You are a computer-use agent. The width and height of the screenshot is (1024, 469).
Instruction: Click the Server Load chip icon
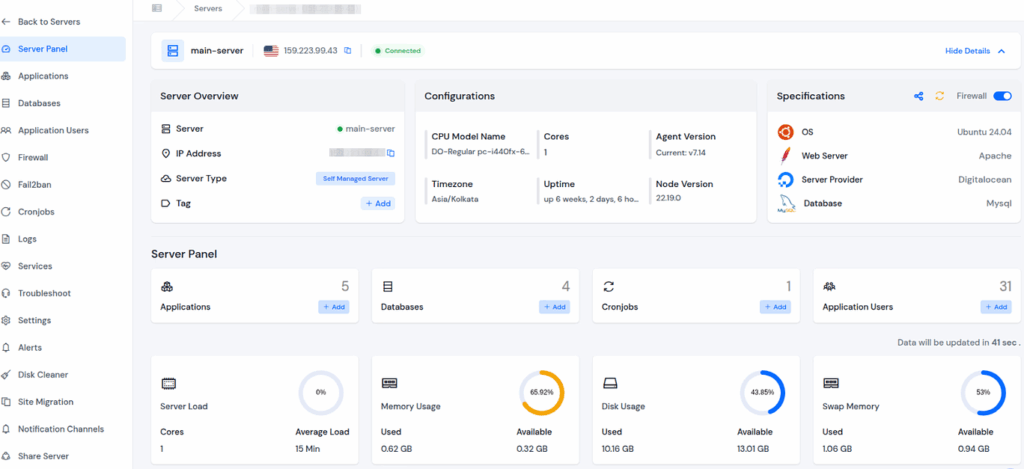coord(168,383)
